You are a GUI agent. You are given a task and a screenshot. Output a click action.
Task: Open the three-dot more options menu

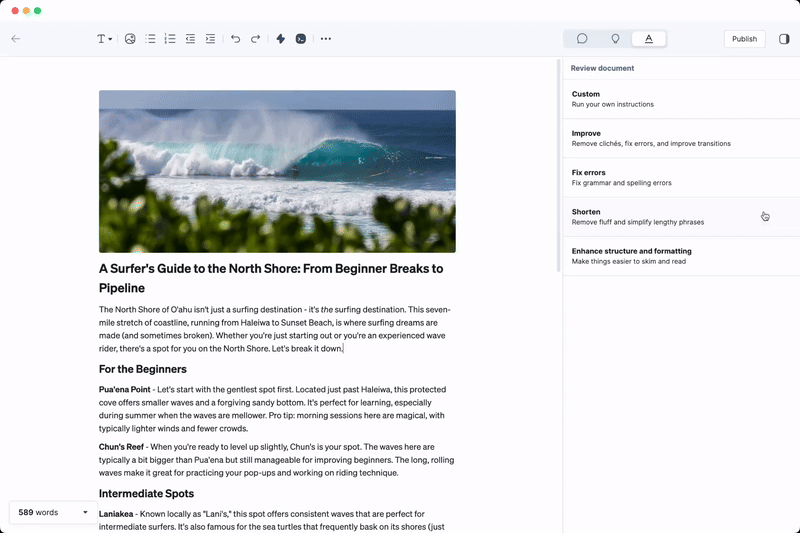pyautogui.click(x=326, y=39)
